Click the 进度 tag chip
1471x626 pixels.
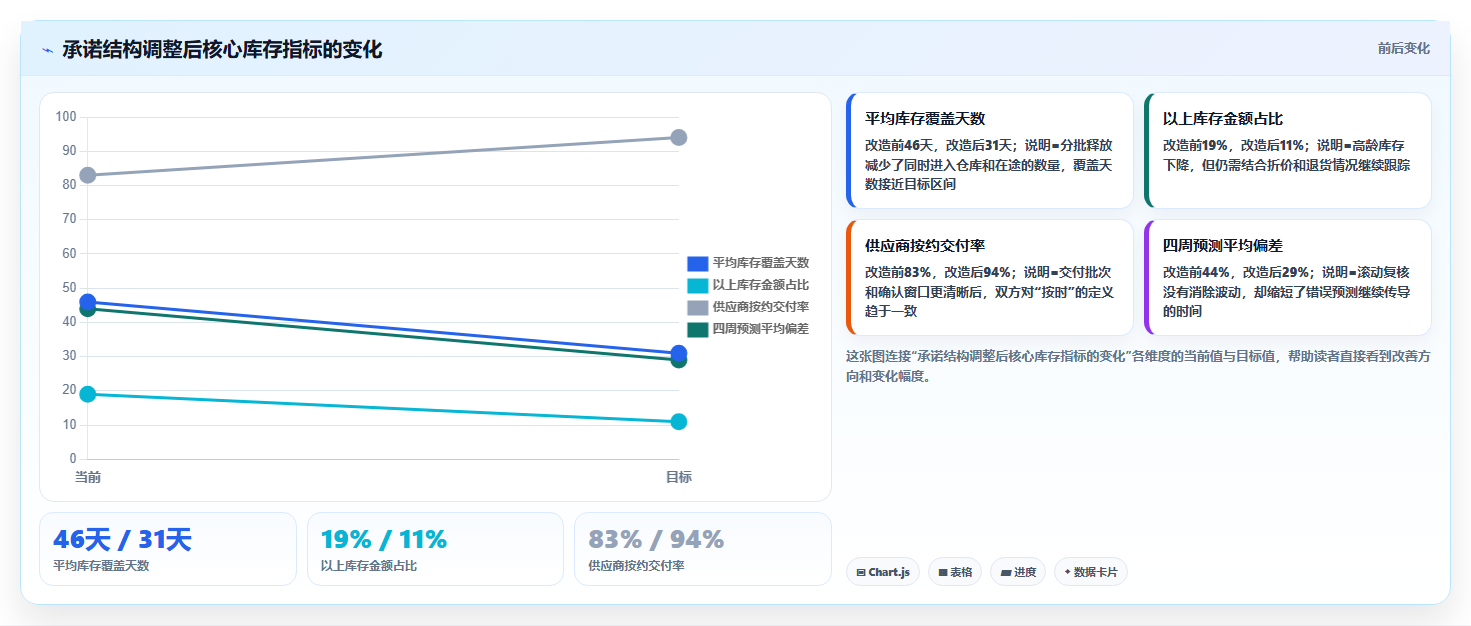1018,572
